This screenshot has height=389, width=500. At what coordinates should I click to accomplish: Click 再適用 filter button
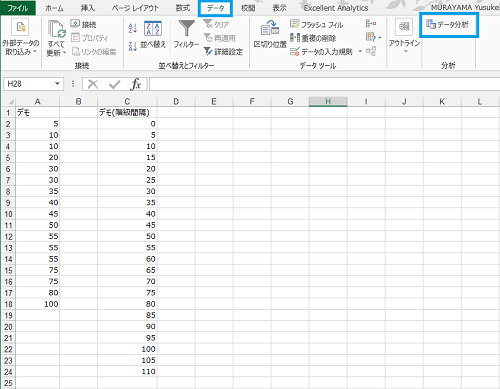pyautogui.click(x=220, y=38)
